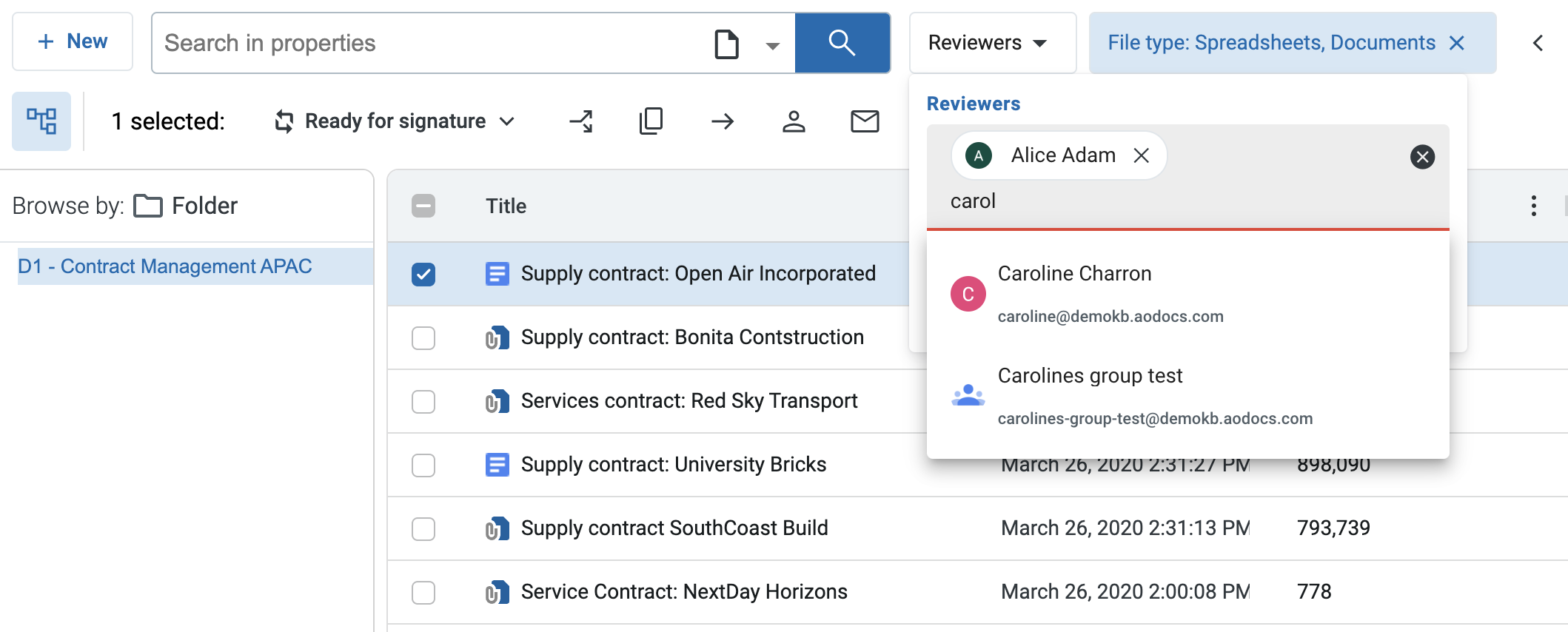Viewport: 1568px width, 632px height.
Task: Click the value 778
Action: [1314, 592]
